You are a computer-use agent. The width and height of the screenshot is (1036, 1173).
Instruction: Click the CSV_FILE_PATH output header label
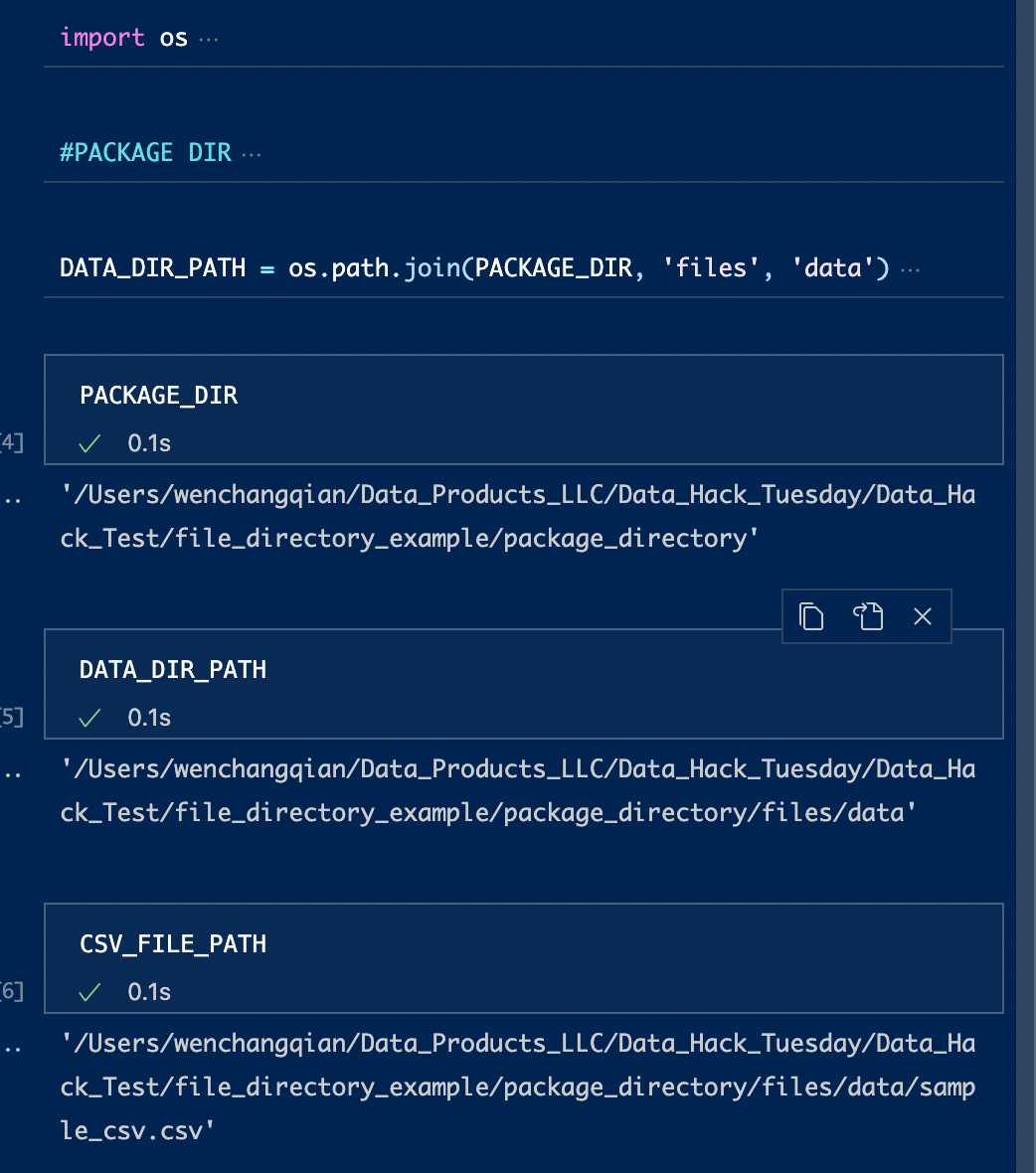(173, 943)
